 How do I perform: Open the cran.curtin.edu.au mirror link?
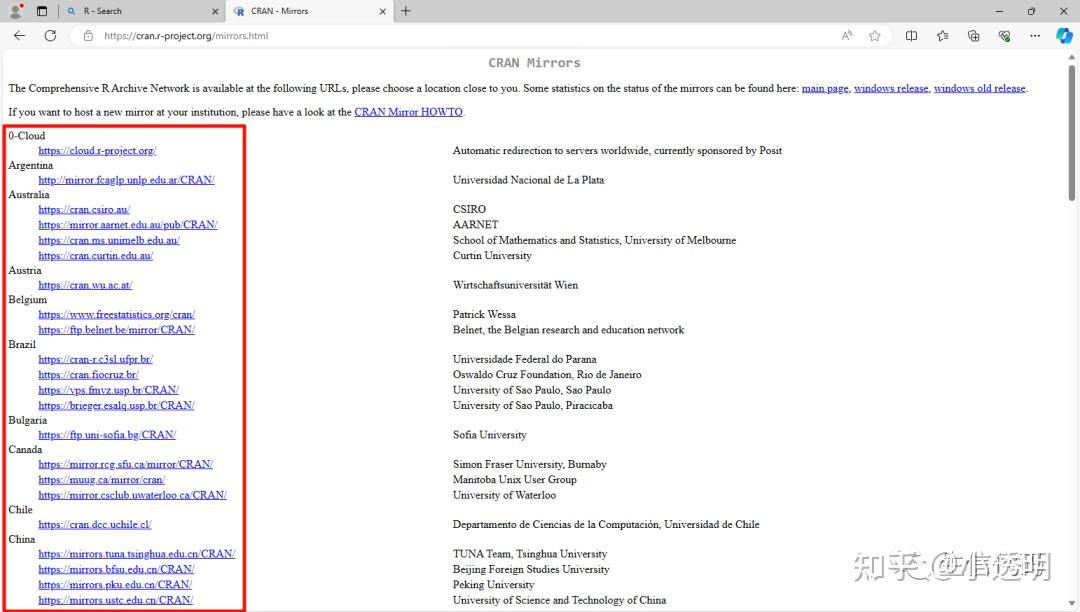[x=96, y=255]
